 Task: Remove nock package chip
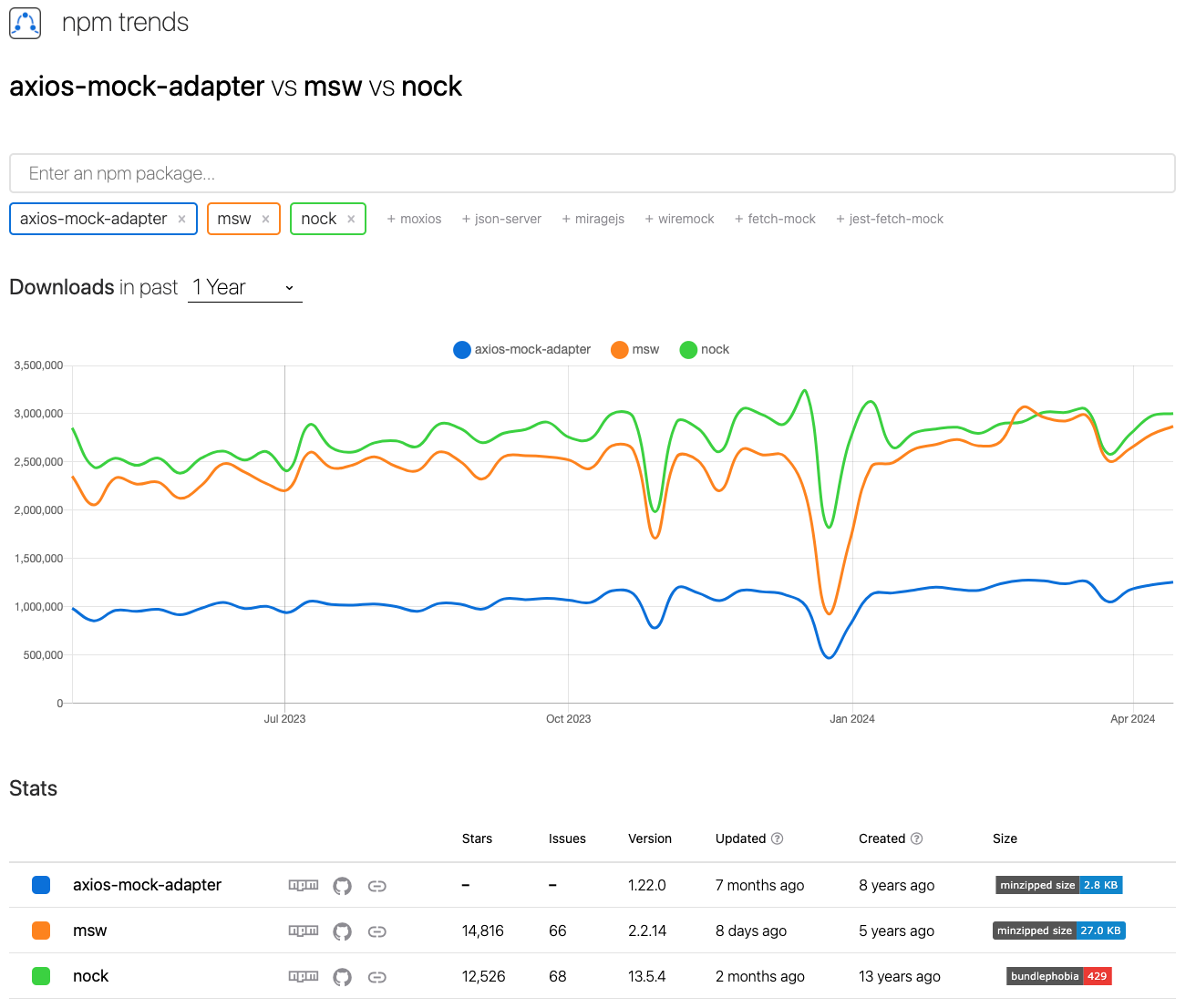click(351, 219)
